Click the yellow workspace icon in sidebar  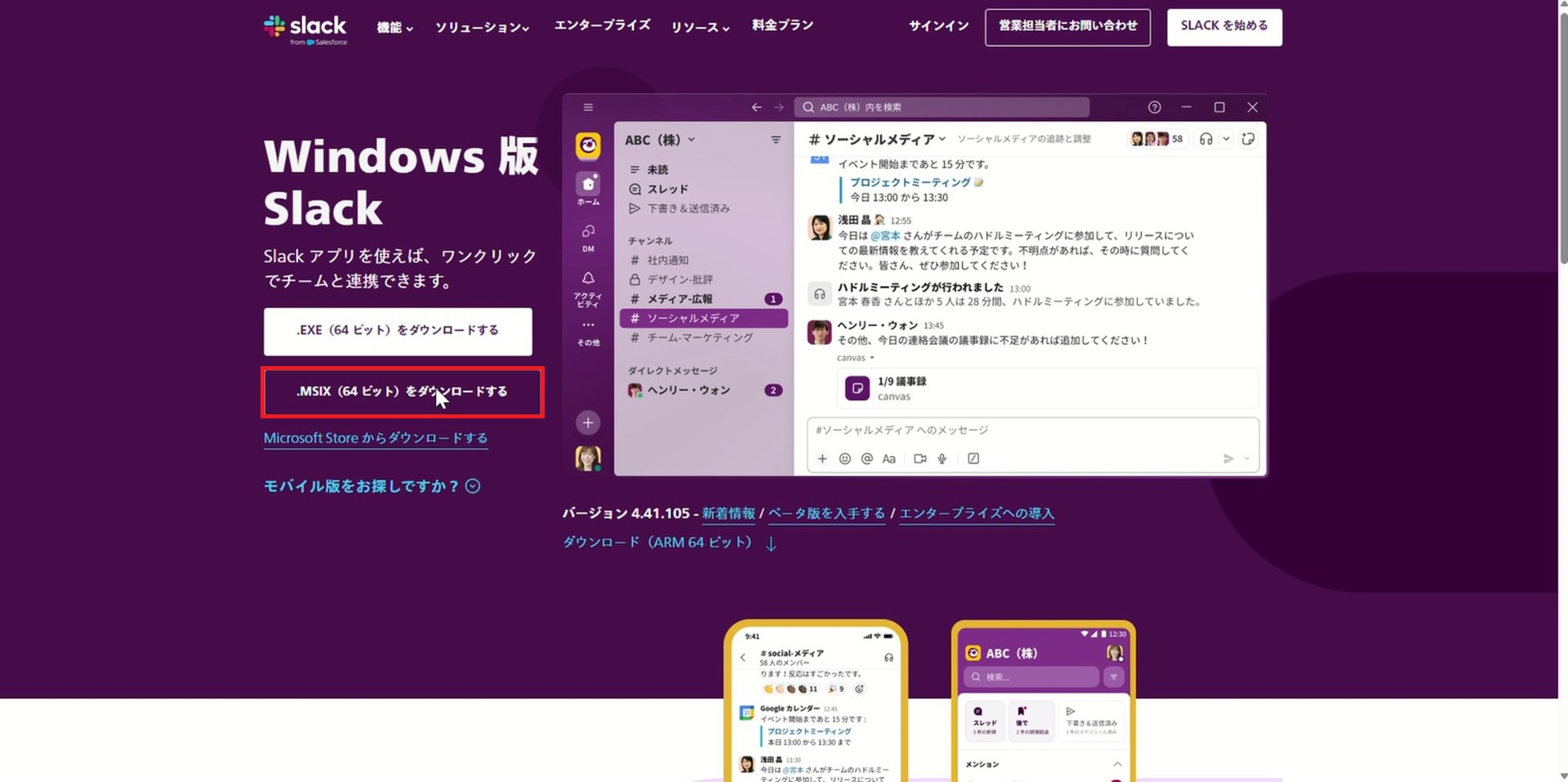tap(588, 146)
